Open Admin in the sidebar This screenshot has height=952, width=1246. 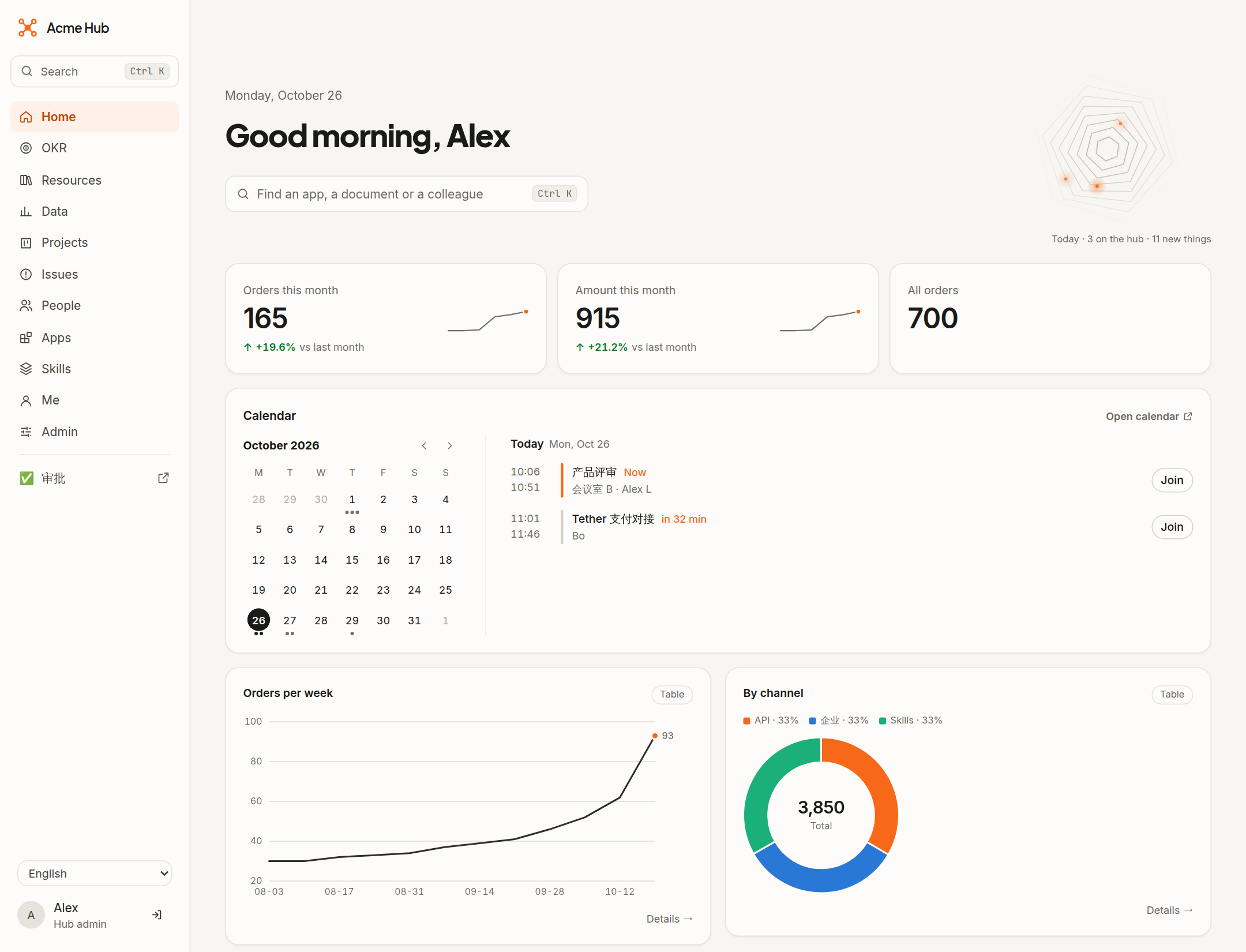click(95, 432)
